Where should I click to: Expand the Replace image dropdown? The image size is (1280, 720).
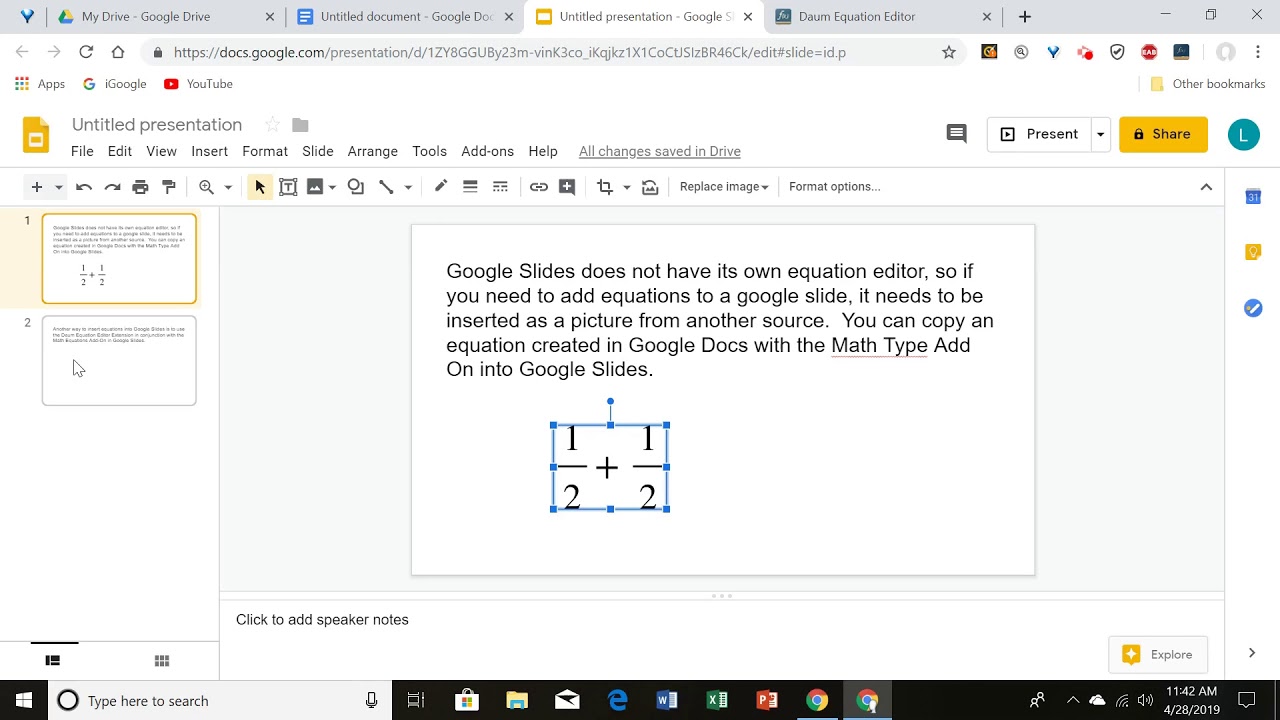pyautogui.click(x=724, y=187)
